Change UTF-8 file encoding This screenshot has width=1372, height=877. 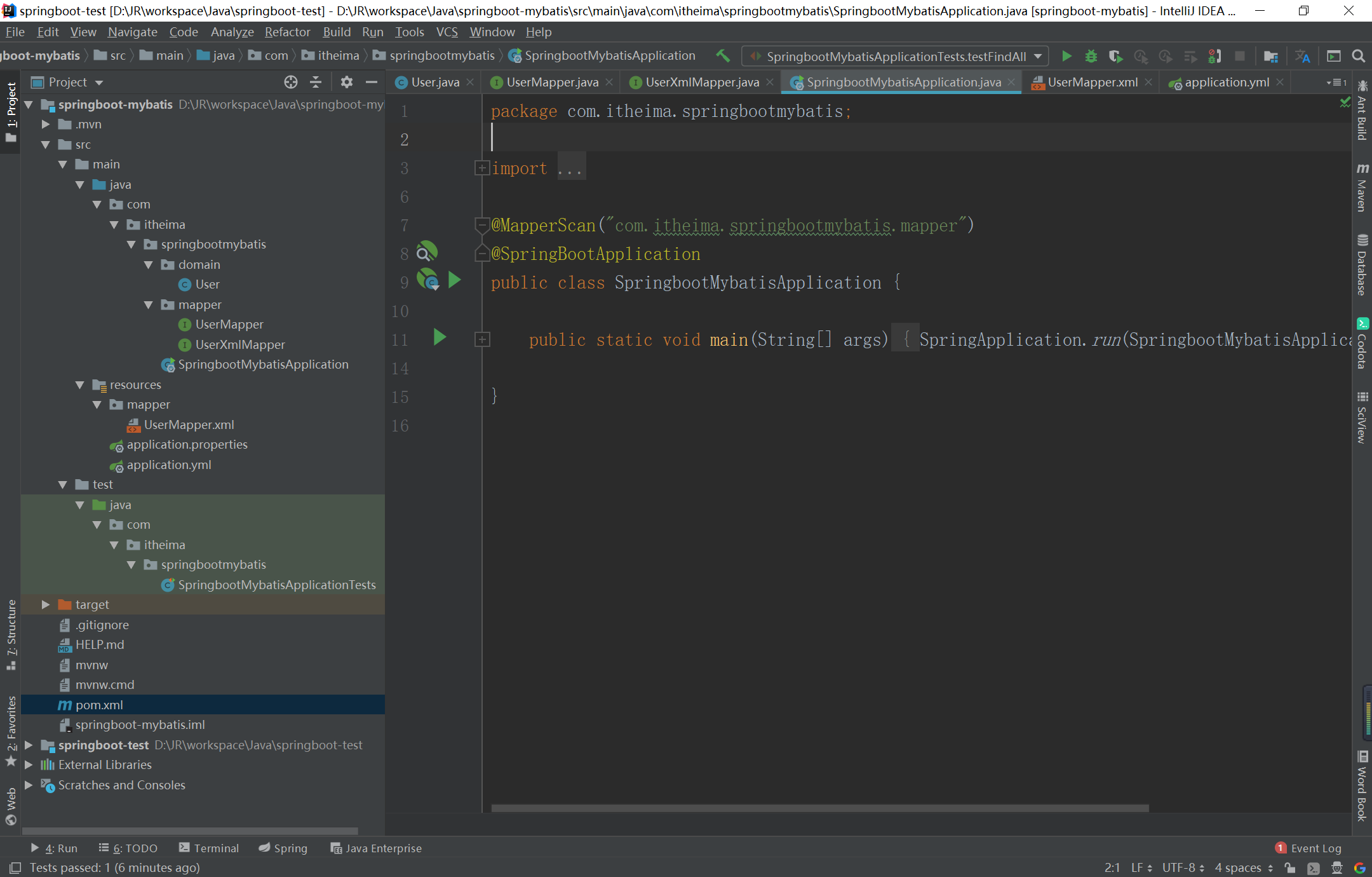(1183, 867)
